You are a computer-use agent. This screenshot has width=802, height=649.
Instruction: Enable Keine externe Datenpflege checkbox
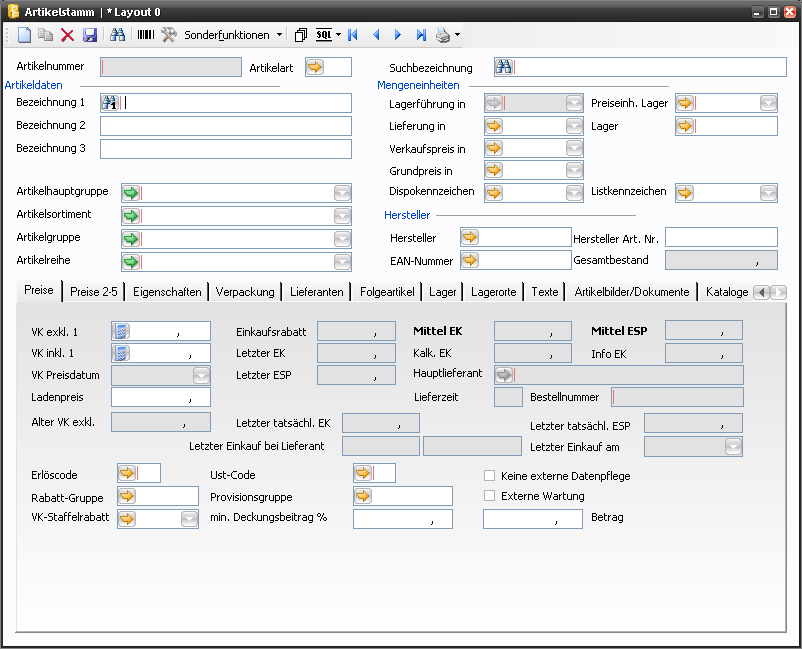tap(490, 476)
